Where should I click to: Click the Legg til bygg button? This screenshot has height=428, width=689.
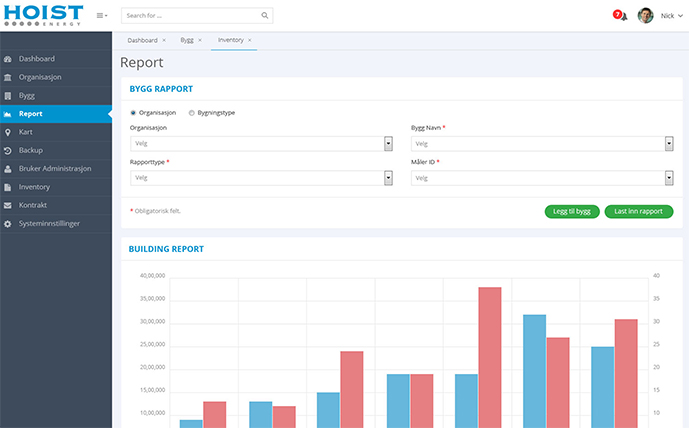click(572, 211)
